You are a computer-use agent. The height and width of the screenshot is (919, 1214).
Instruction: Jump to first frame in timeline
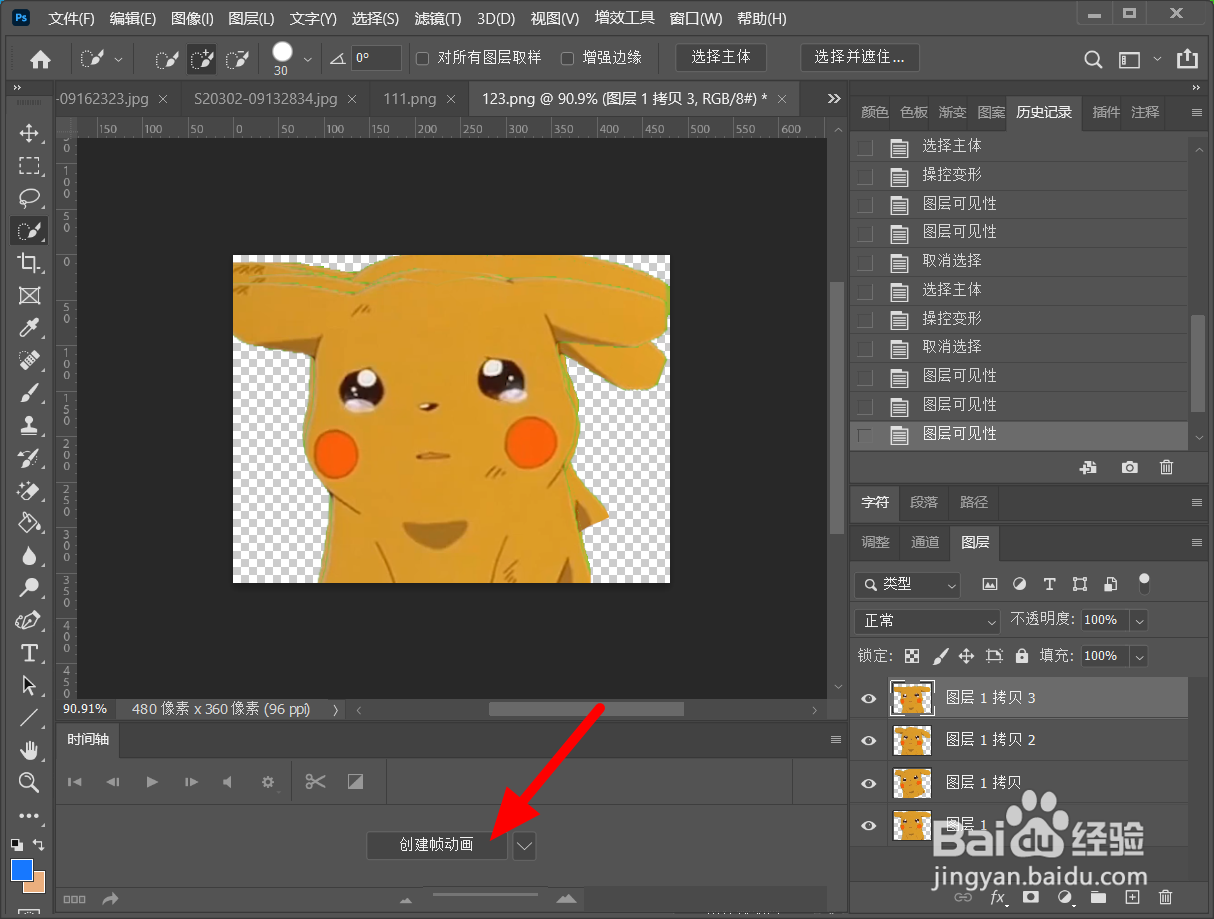click(74, 782)
